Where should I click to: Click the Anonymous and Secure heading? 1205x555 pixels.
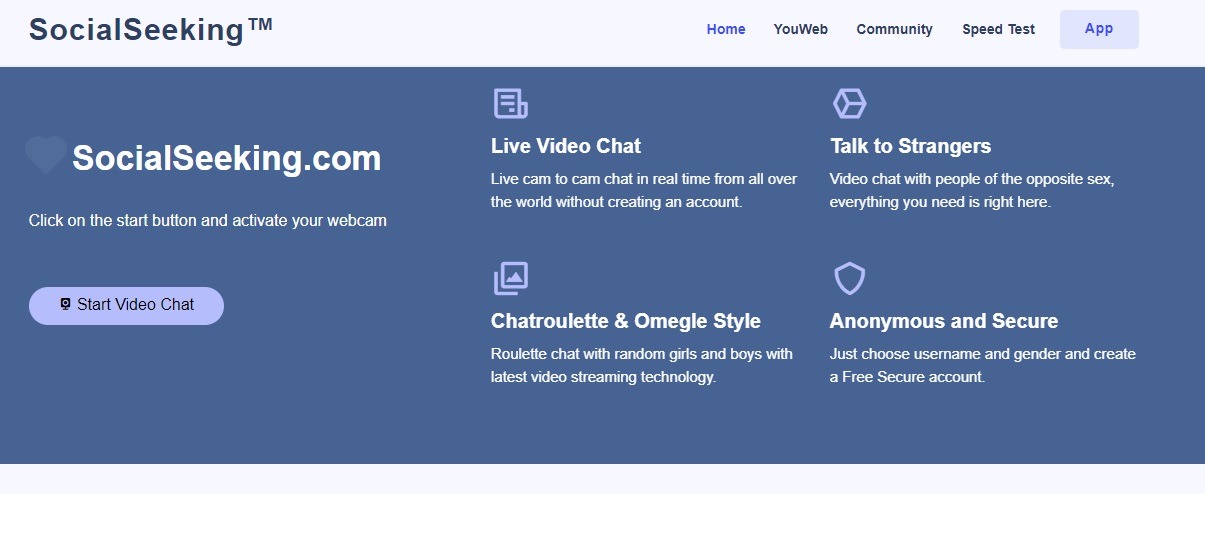coord(944,321)
